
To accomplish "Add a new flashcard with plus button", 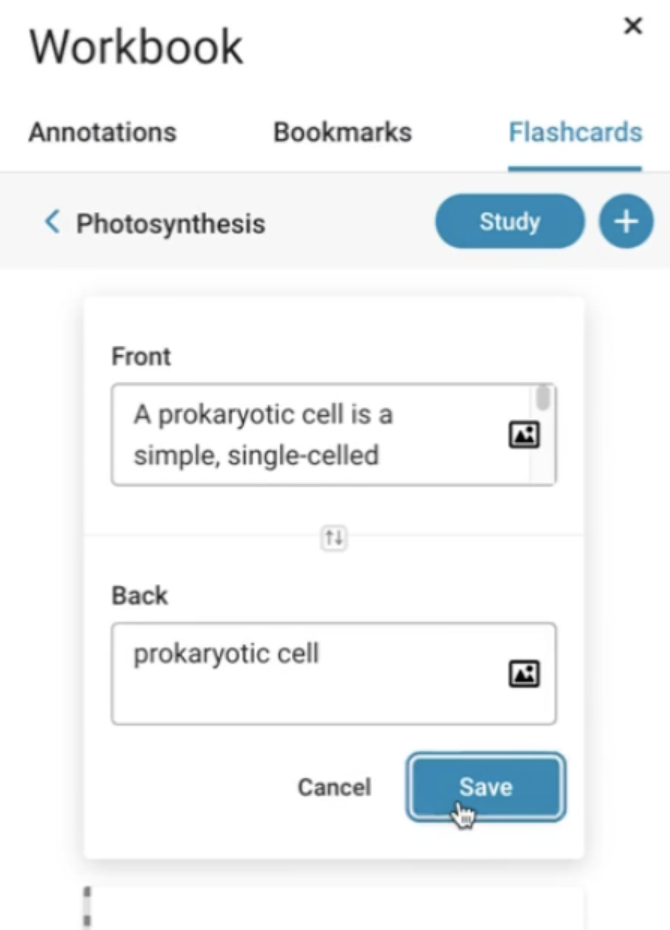I will 626,221.
